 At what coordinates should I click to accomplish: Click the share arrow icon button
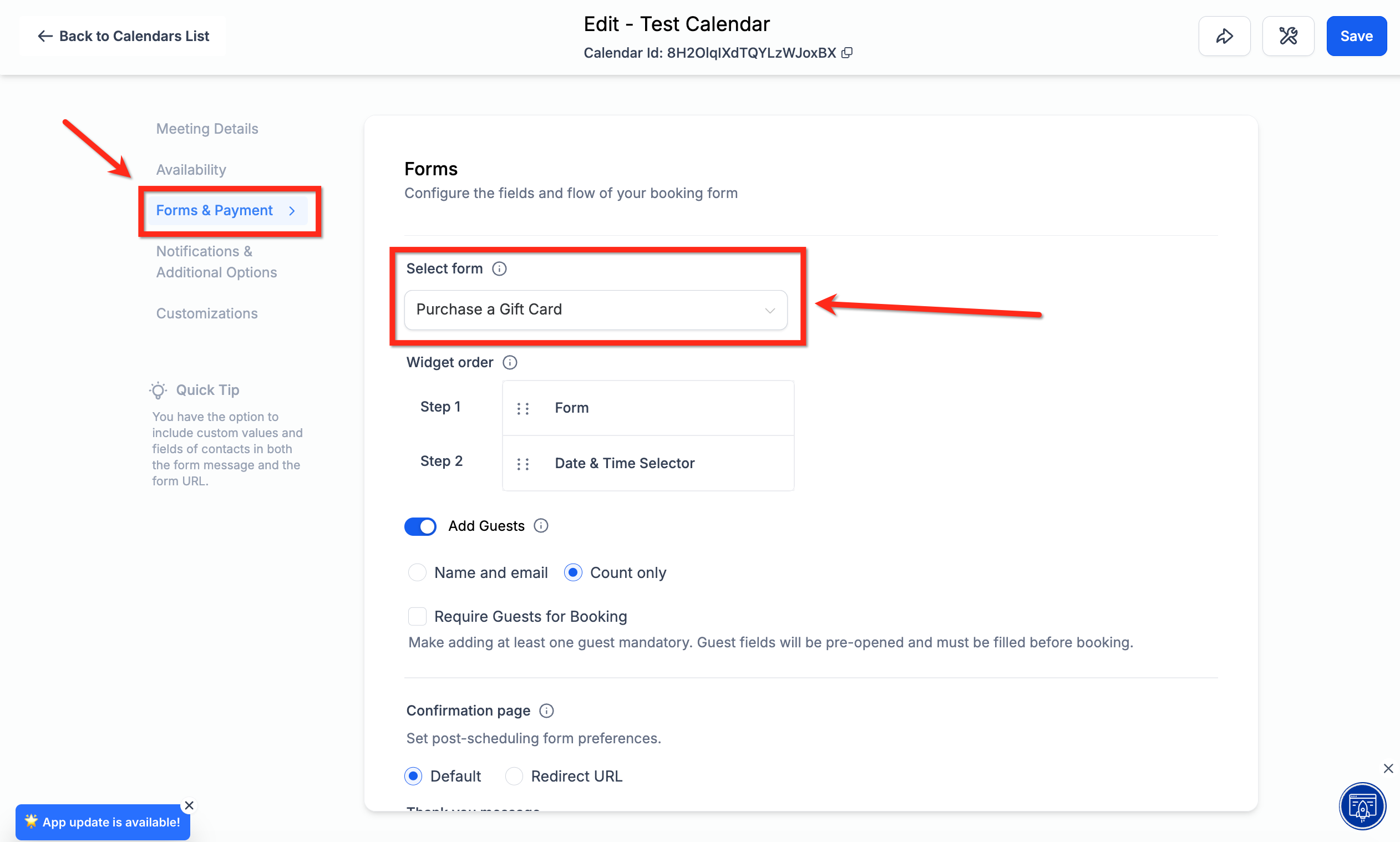click(1224, 36)
